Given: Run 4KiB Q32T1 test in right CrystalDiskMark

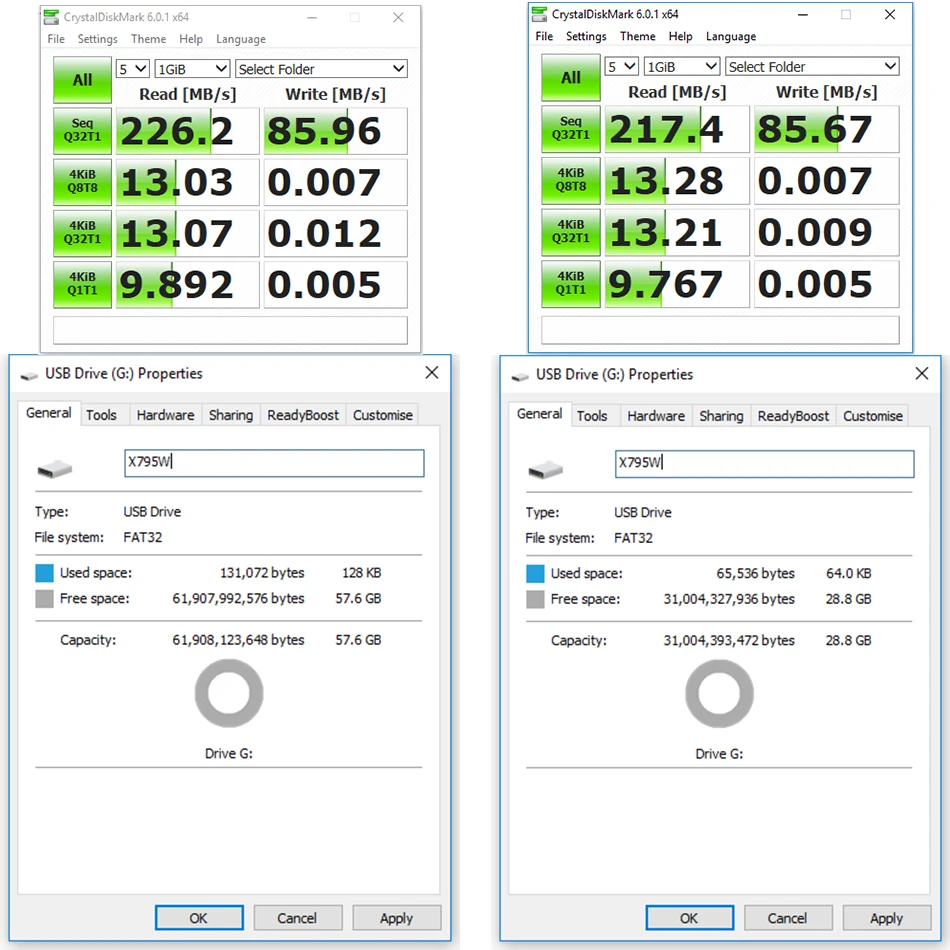Looking at the screenshot, I should (x=571, y=232).
